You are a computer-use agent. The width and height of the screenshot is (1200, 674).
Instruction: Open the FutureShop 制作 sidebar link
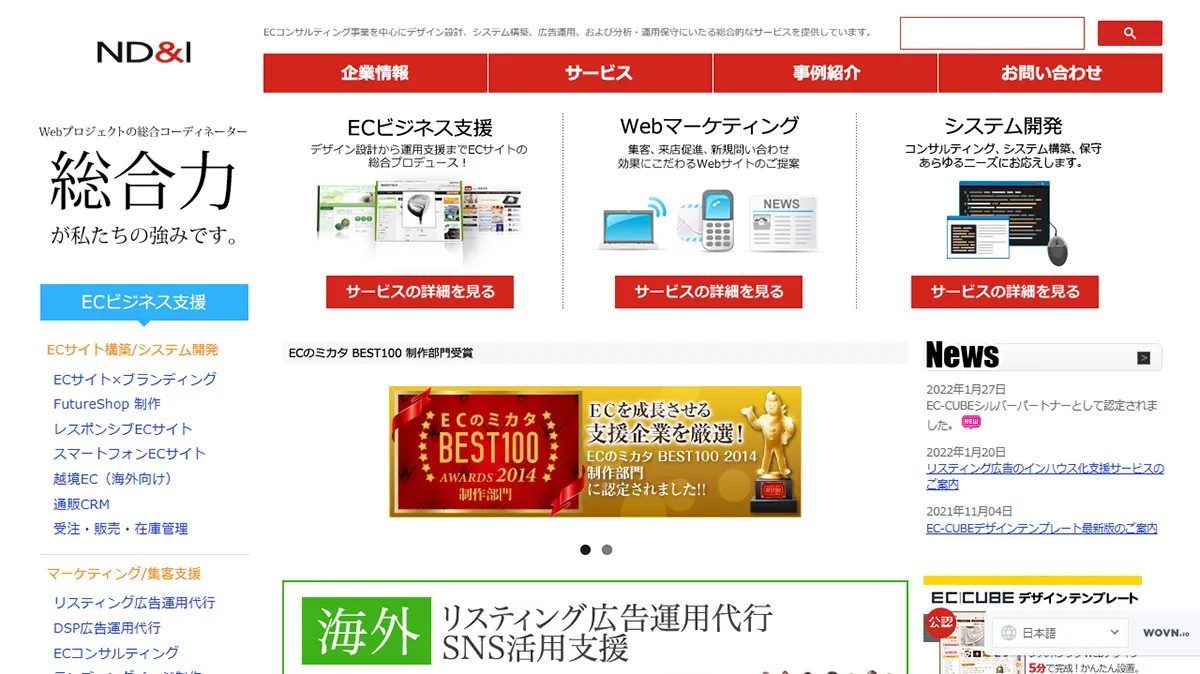(108, 404)
